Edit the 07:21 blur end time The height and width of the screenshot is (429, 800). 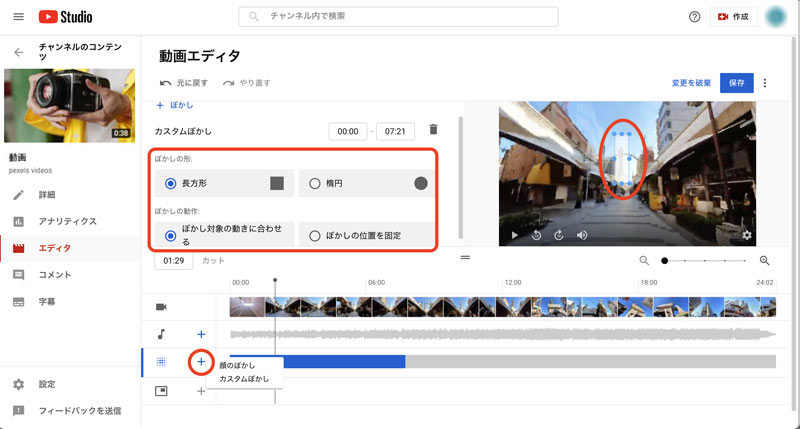click(x=395, y=131)
